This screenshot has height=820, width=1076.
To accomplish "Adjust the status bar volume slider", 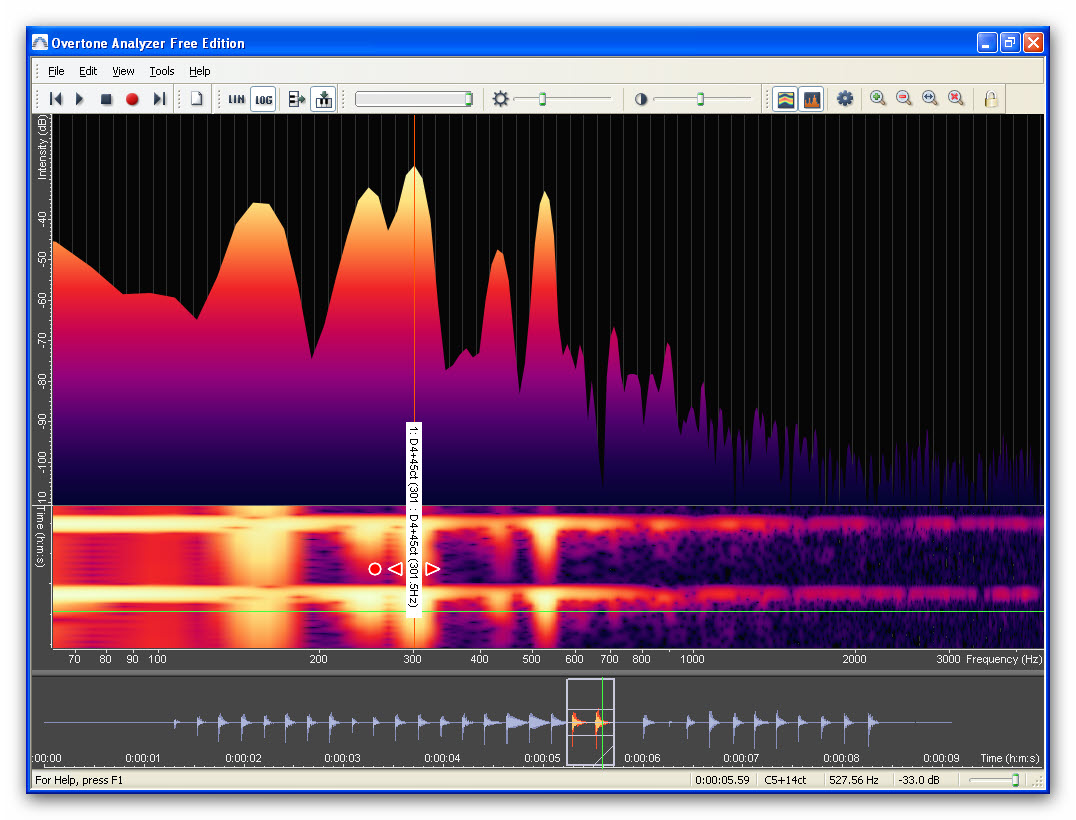I will 1016,780.
